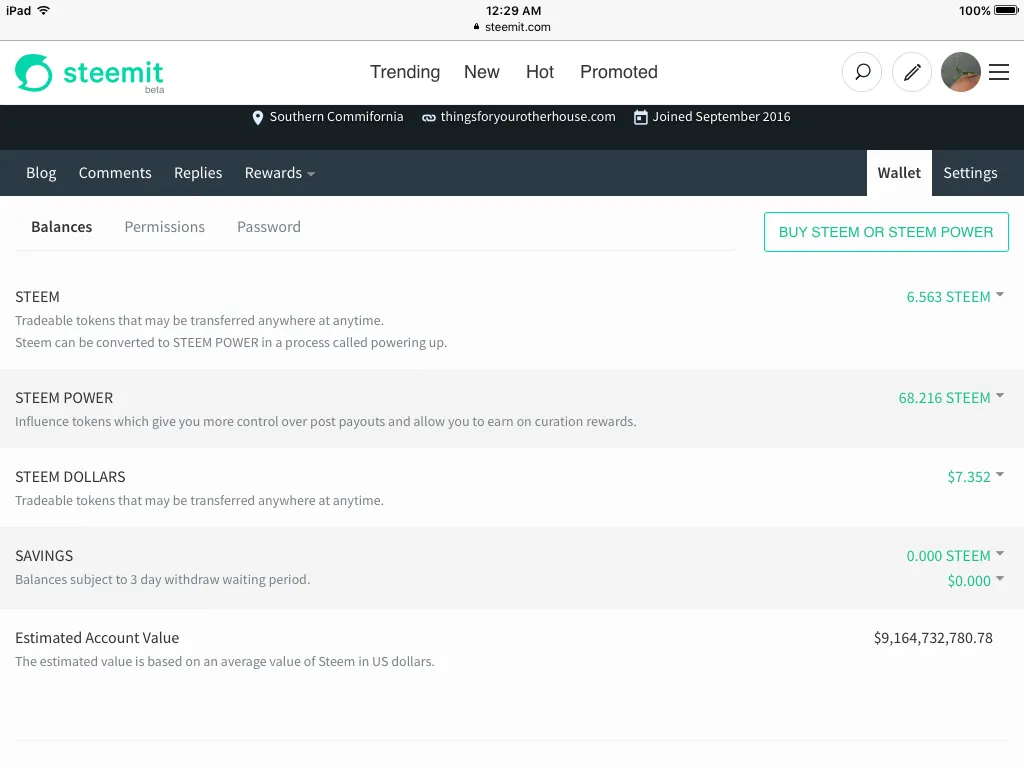Click the curation rewards description text
Image resolution: width=1024 pixels, height=768 pixels.
click(x=325, y=422)
